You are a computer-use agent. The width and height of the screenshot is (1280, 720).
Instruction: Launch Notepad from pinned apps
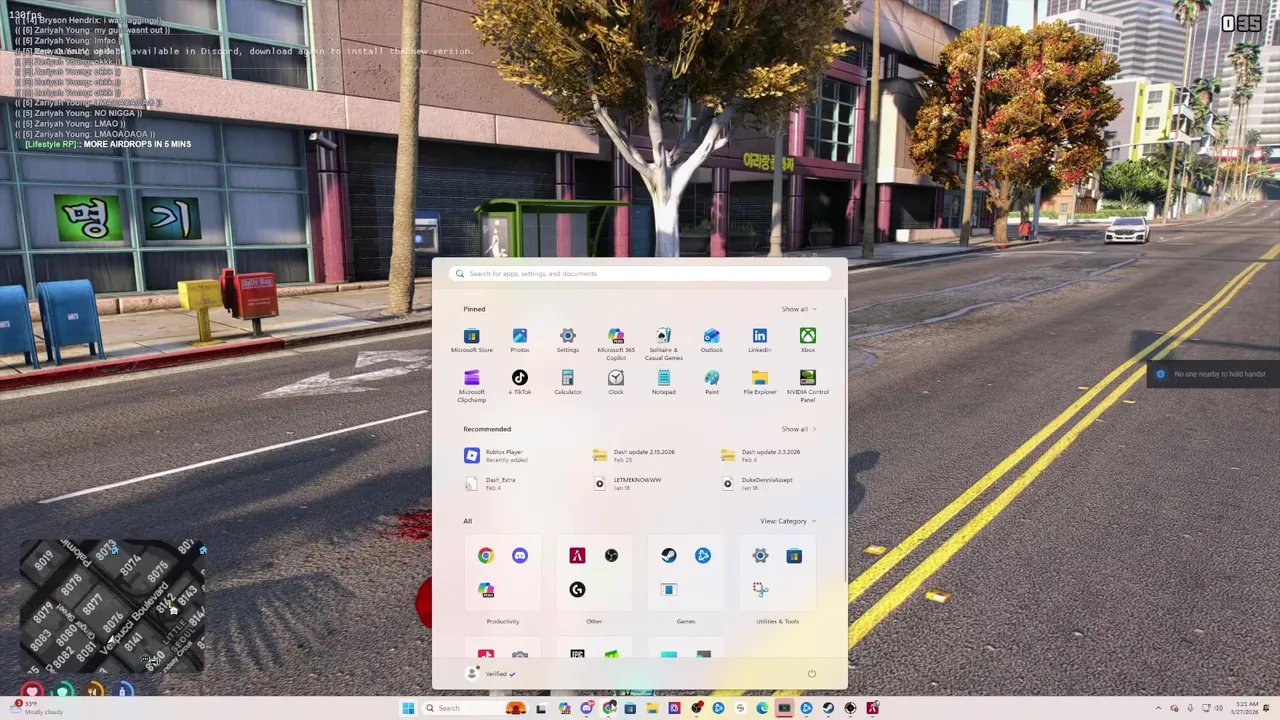[663, 383]
